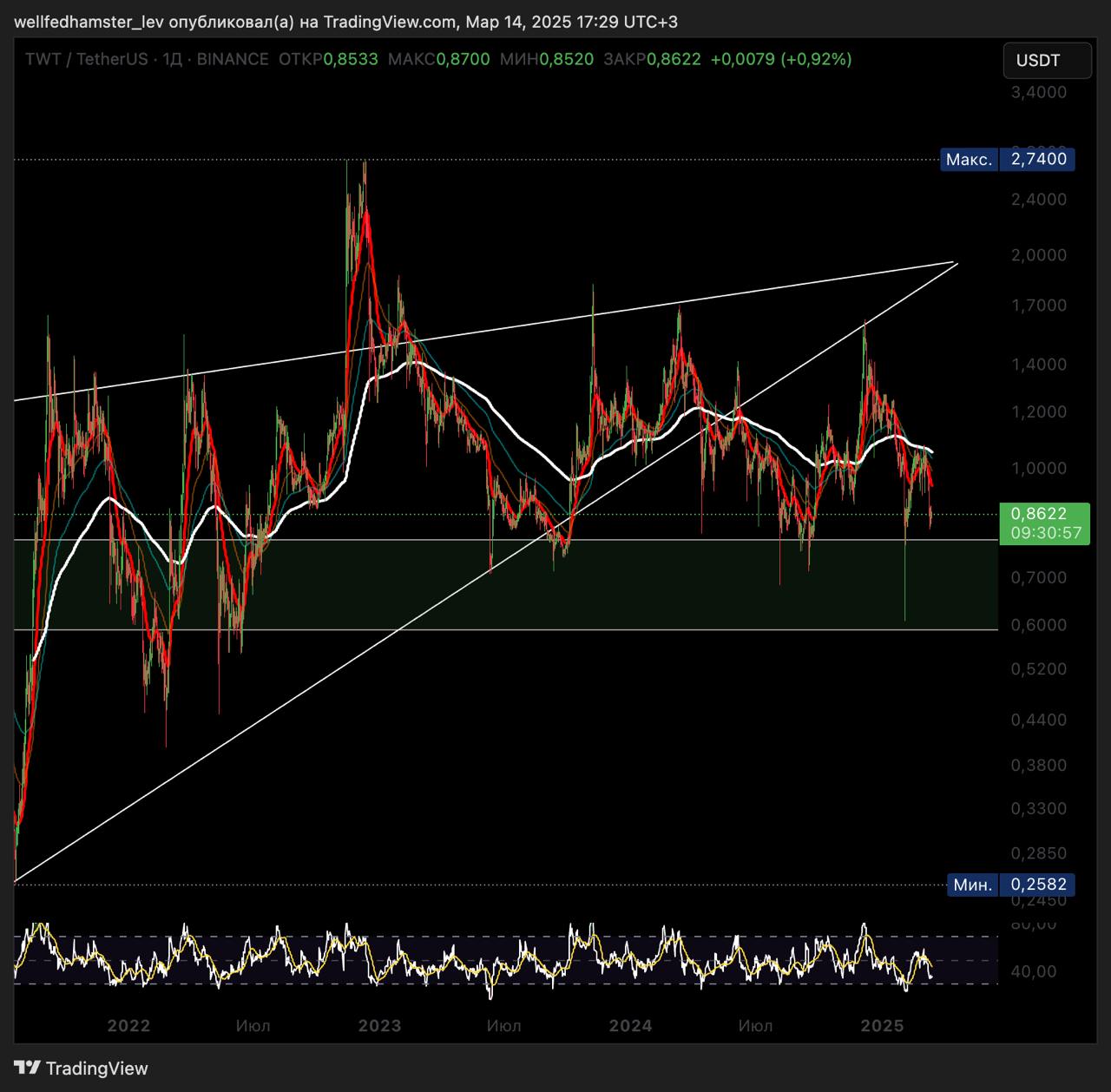Click the 0,6000 price axis value
This screenshot has width=1111, height=1092.
(1039, 625)
